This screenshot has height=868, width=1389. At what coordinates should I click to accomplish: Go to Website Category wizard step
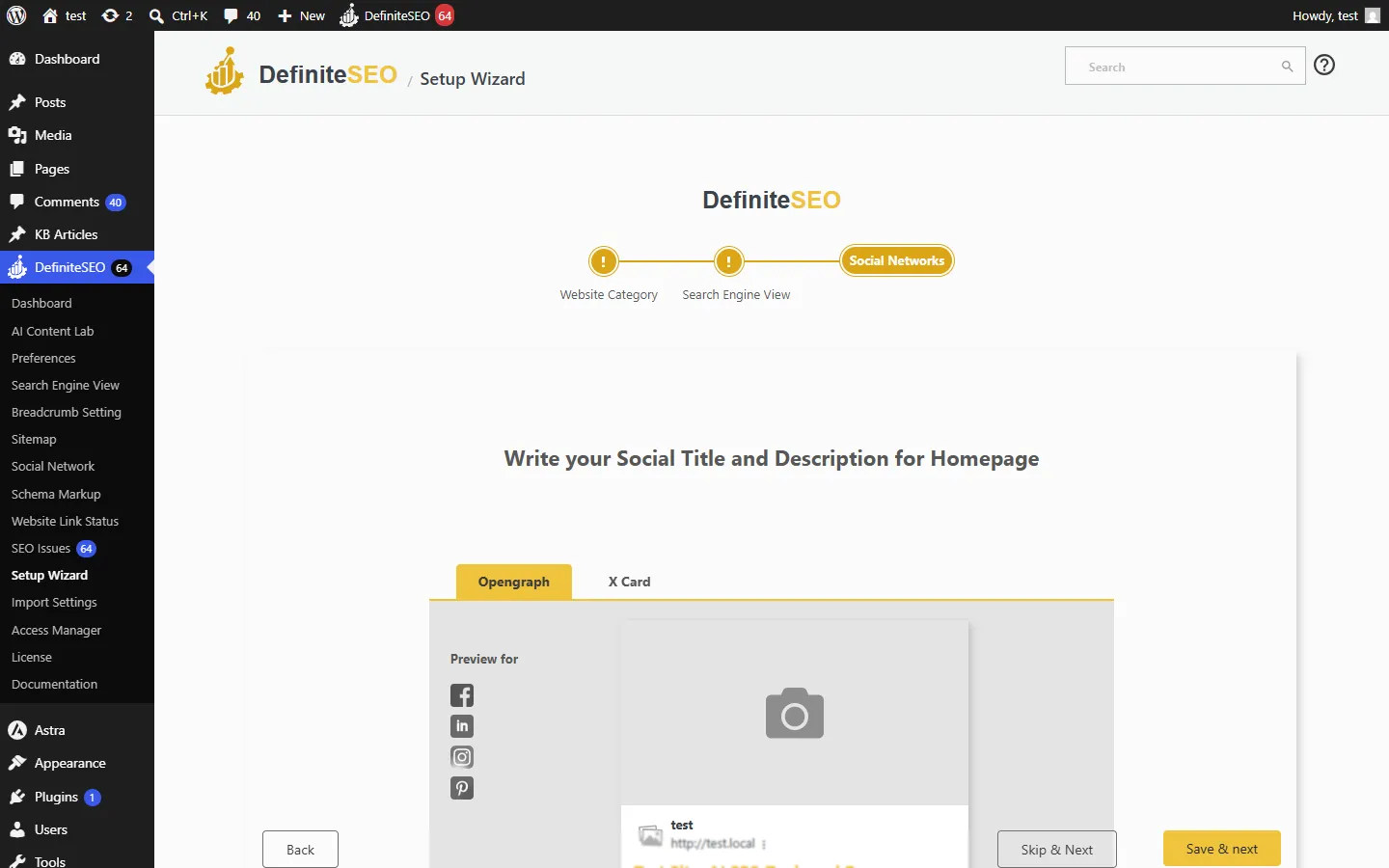(603, 260)
